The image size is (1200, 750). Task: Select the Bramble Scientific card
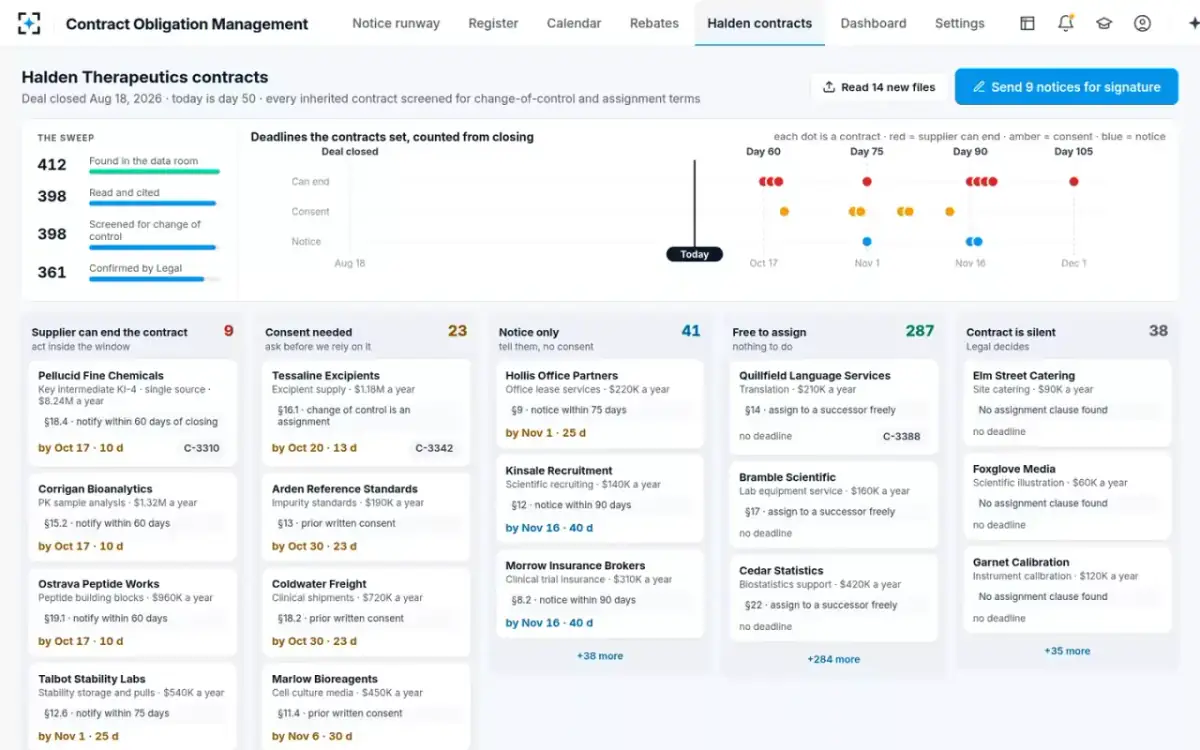pos(833,505)
